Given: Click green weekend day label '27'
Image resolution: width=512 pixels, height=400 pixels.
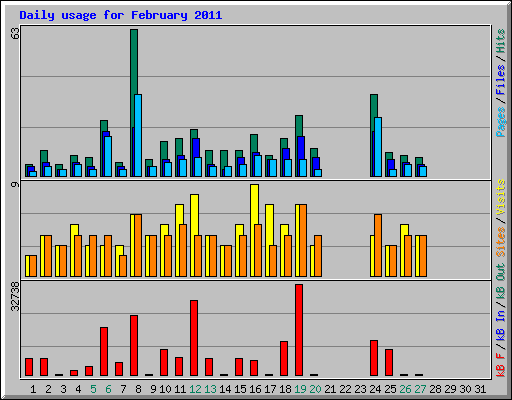Looking at the screenshot, I should coord(420,389).
